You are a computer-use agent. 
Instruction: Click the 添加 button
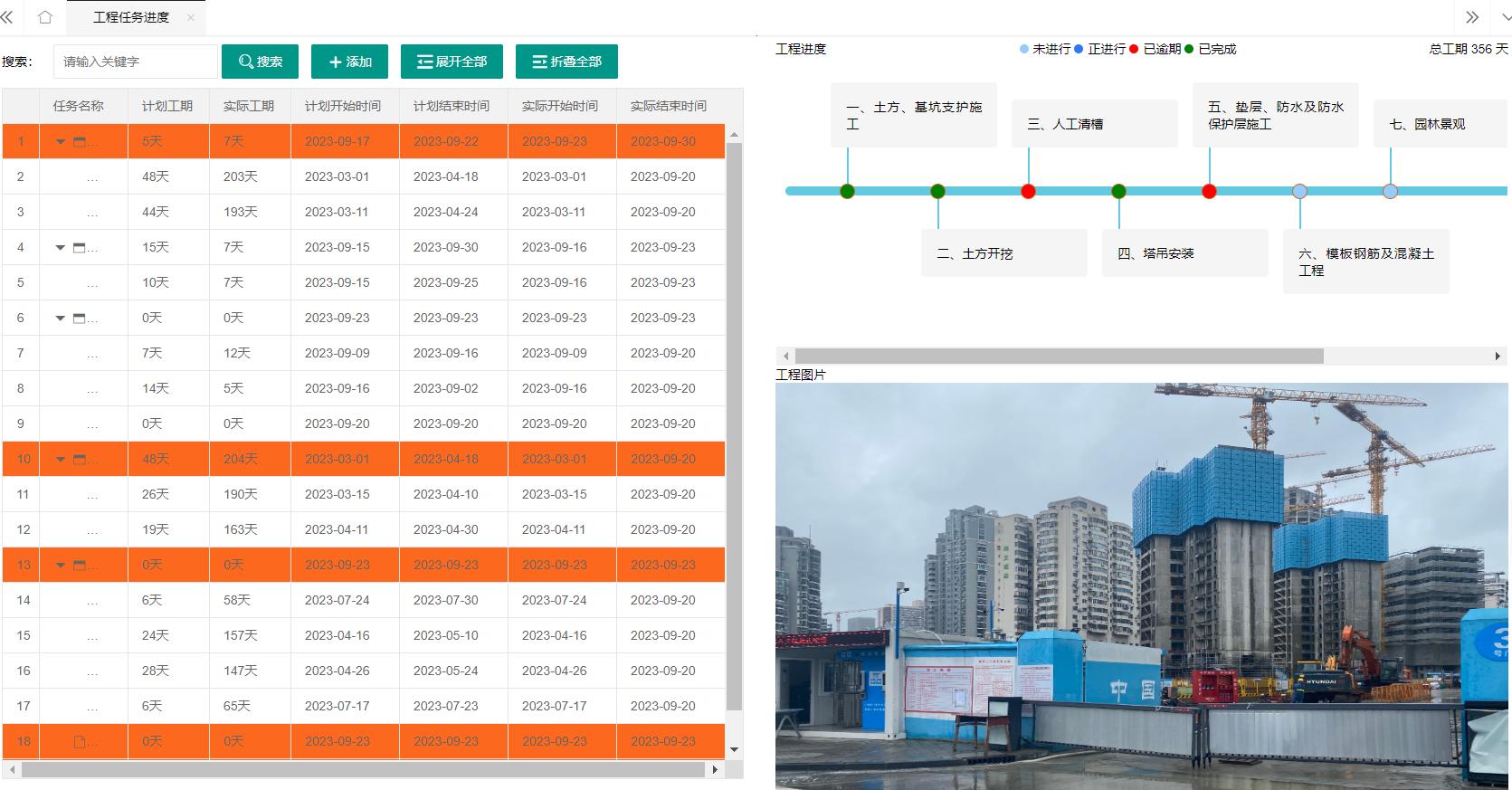click(x=349, y=62)
